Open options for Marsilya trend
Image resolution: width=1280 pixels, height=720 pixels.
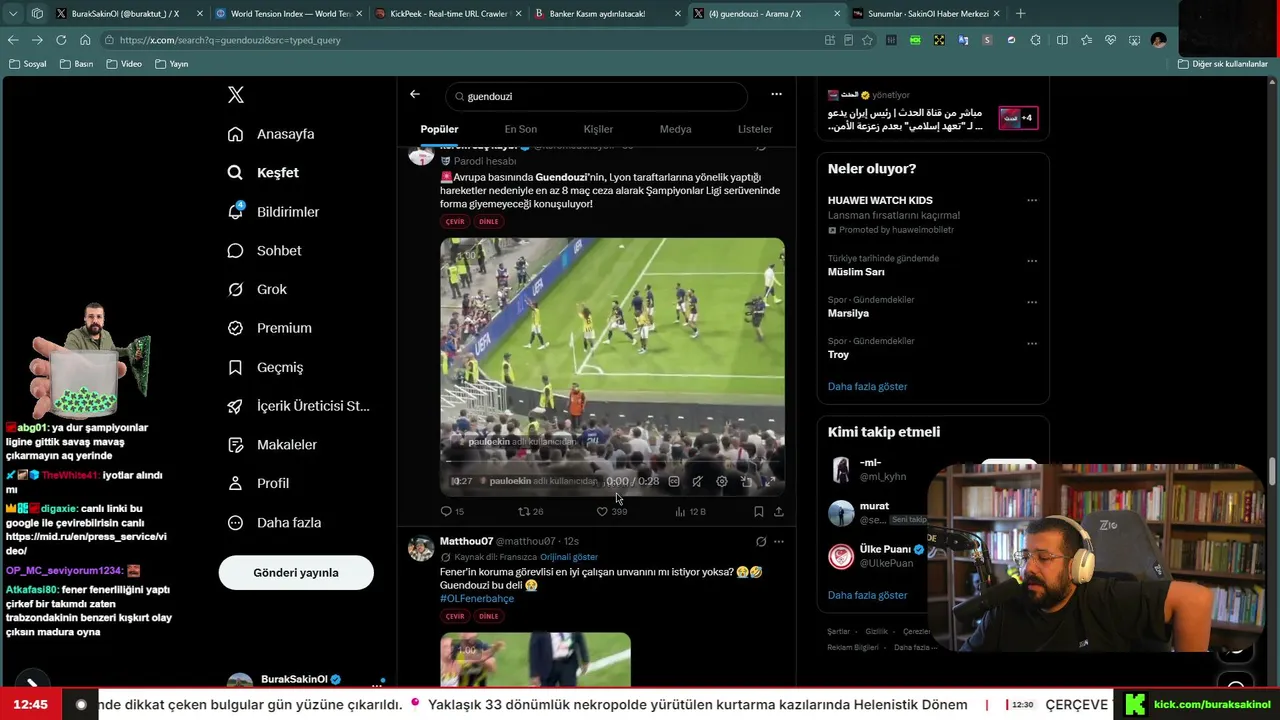click(x=1032, y=303)
